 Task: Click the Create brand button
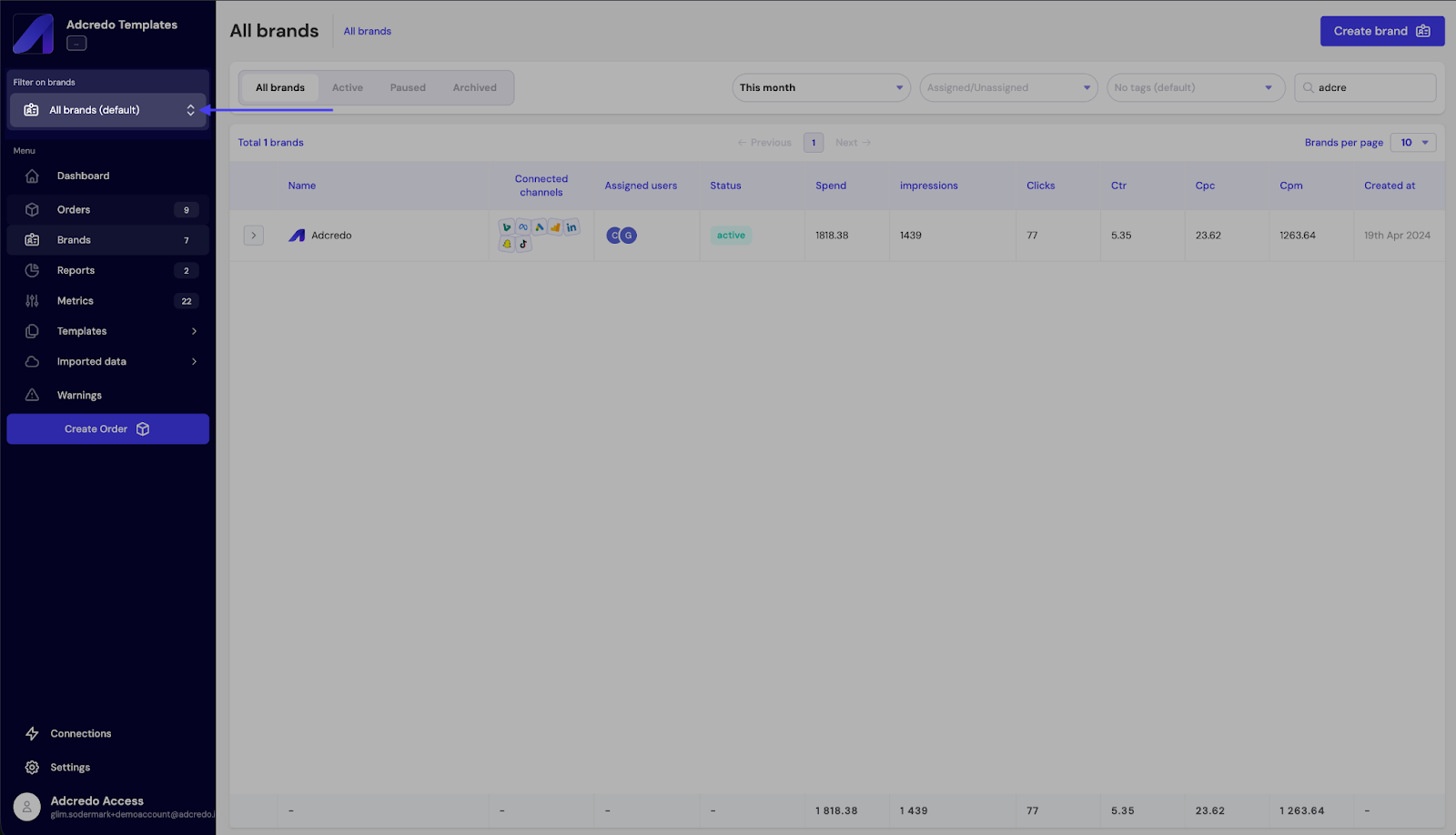1381,31
